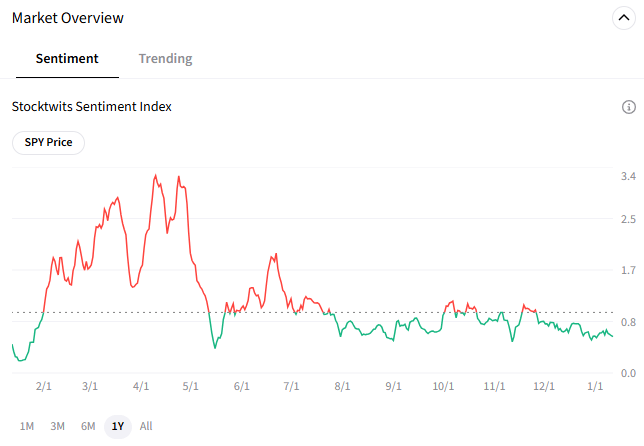Click the 8/1 date label on axis
The height and width of the screenshot is (446, 644).
point(342,386)
